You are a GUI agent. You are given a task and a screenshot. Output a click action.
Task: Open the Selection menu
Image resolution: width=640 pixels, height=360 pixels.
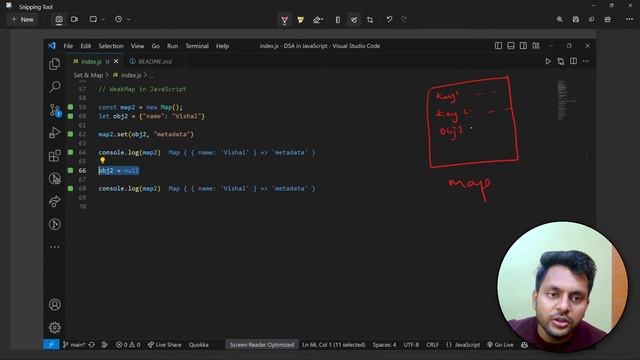pyautogui.click(x=111, y=46)
